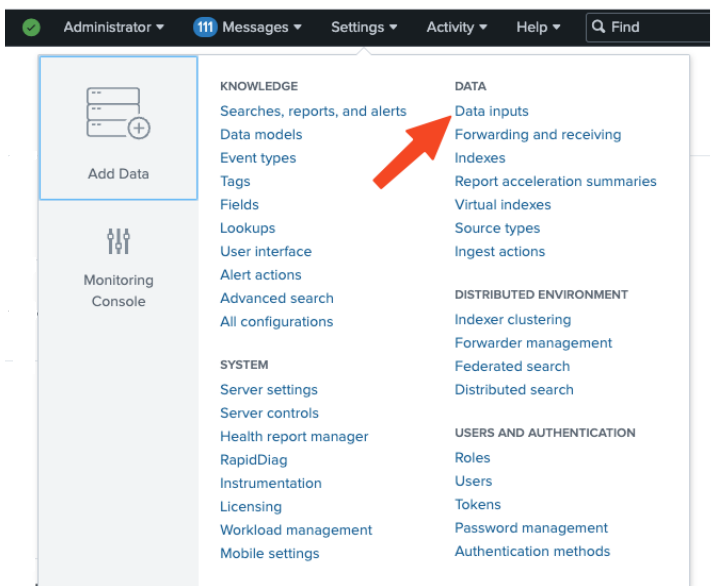This screenshot has height=586, width=715.
Task: Open Health report manager
Action: [x=294, y=436]
